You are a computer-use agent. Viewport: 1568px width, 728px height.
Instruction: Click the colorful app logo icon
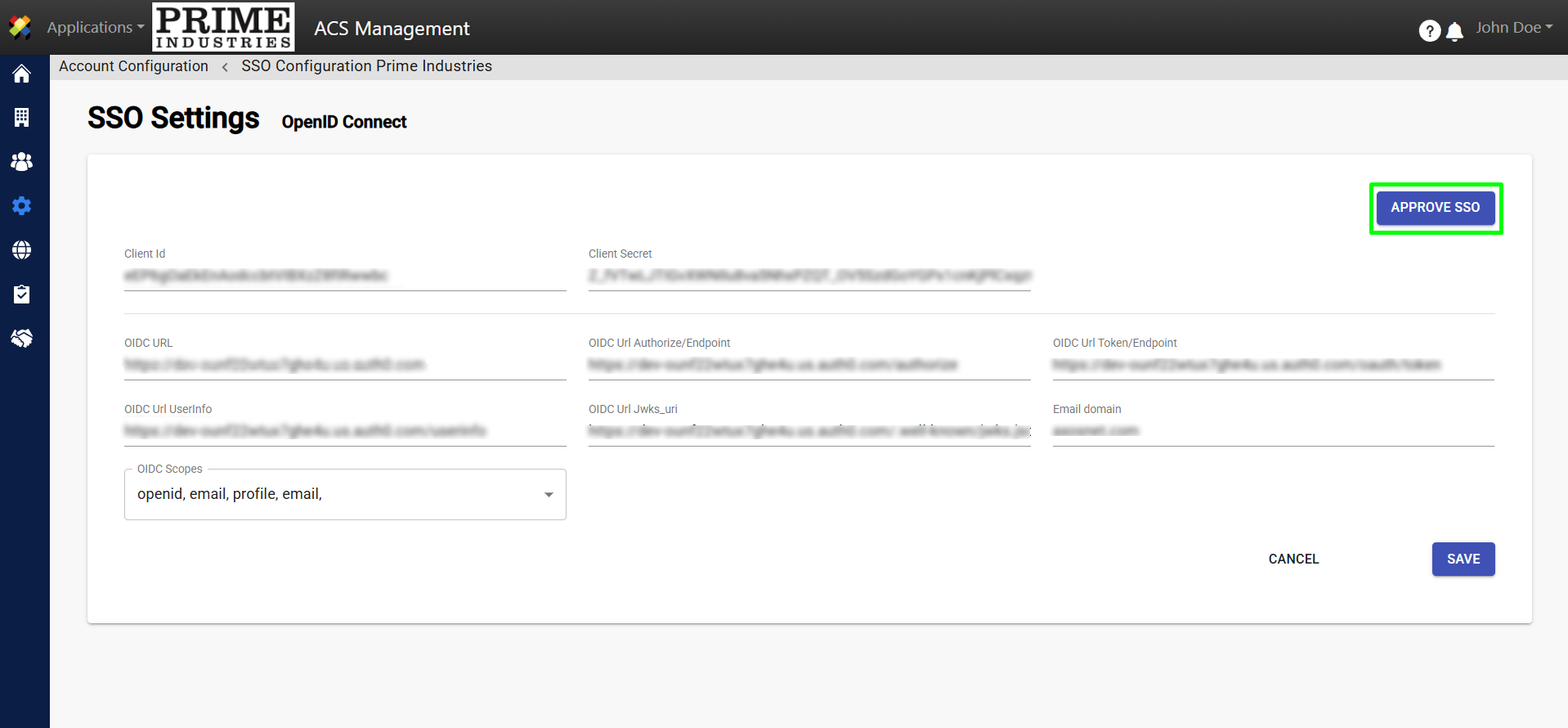click(20, 28)
